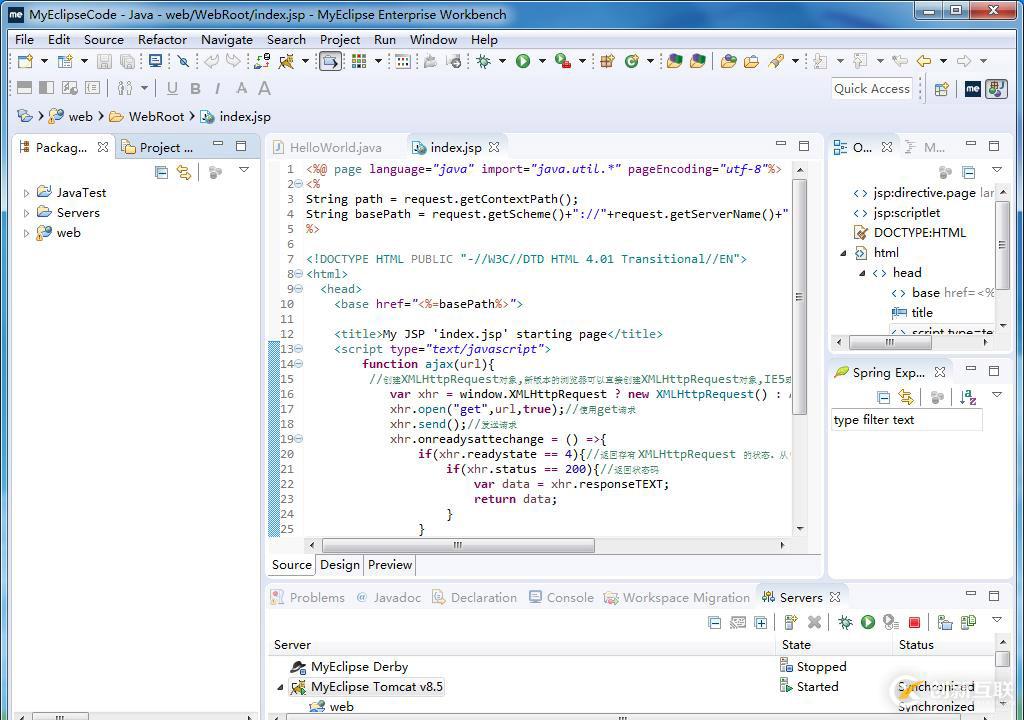Open the Refactor menu

coord(162,40)
